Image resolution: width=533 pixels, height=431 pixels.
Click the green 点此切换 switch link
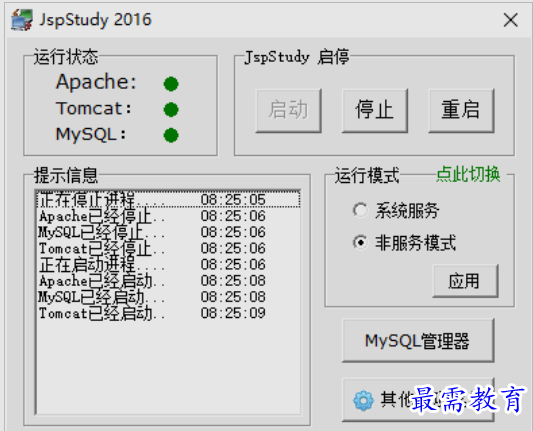click(468, 174)
